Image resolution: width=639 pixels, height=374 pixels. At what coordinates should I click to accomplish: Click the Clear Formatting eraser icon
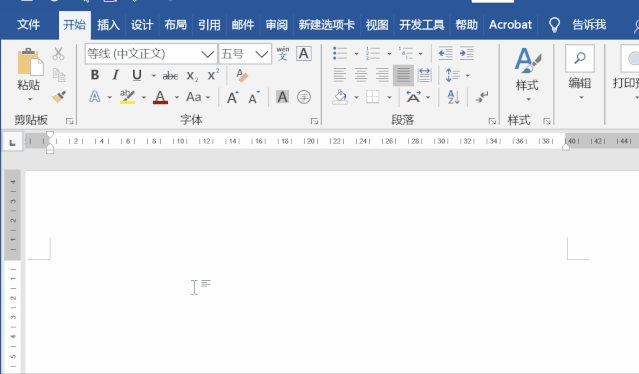coord(242,75)
